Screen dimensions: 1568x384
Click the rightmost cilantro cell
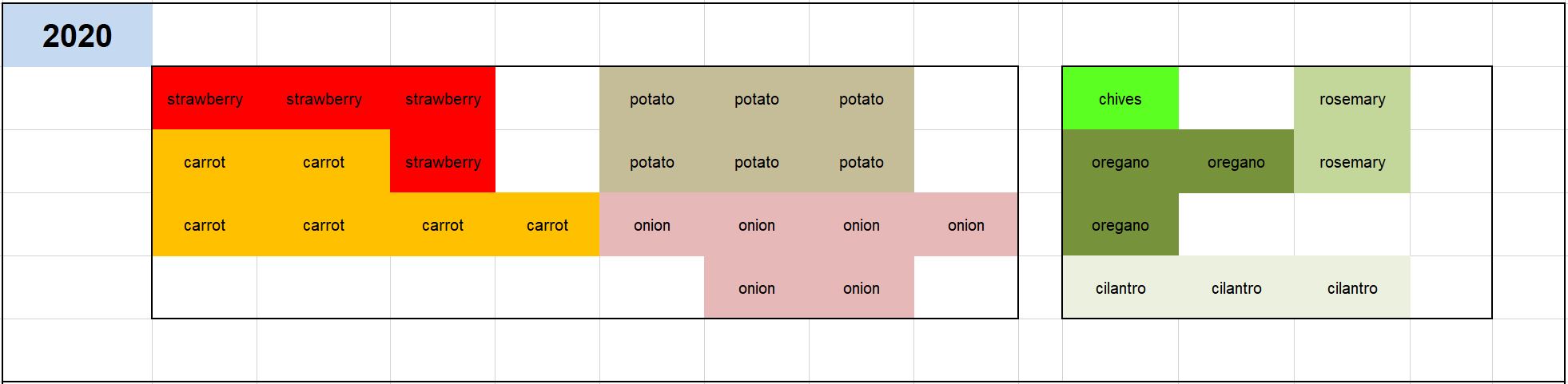click(1352, 287)
